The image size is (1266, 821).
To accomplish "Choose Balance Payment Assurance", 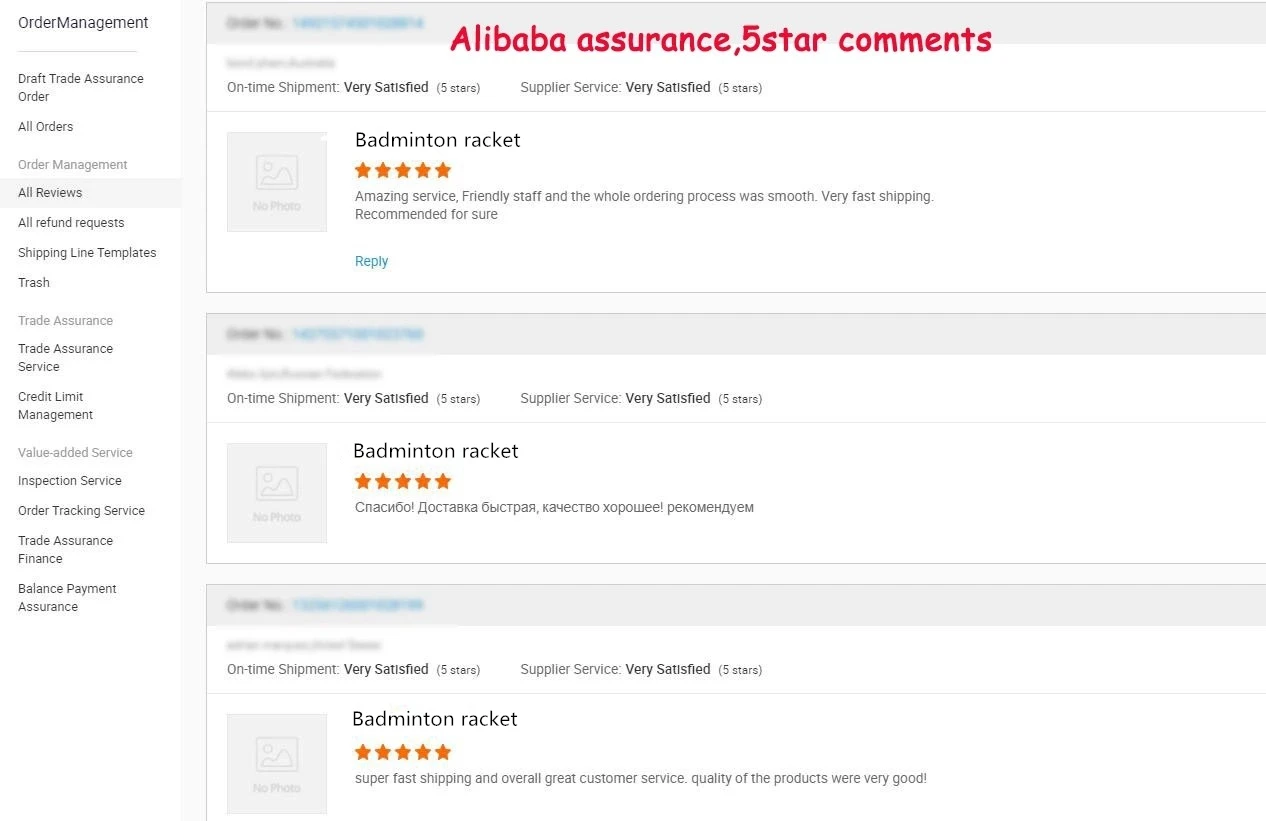I will tap(67, 597).
